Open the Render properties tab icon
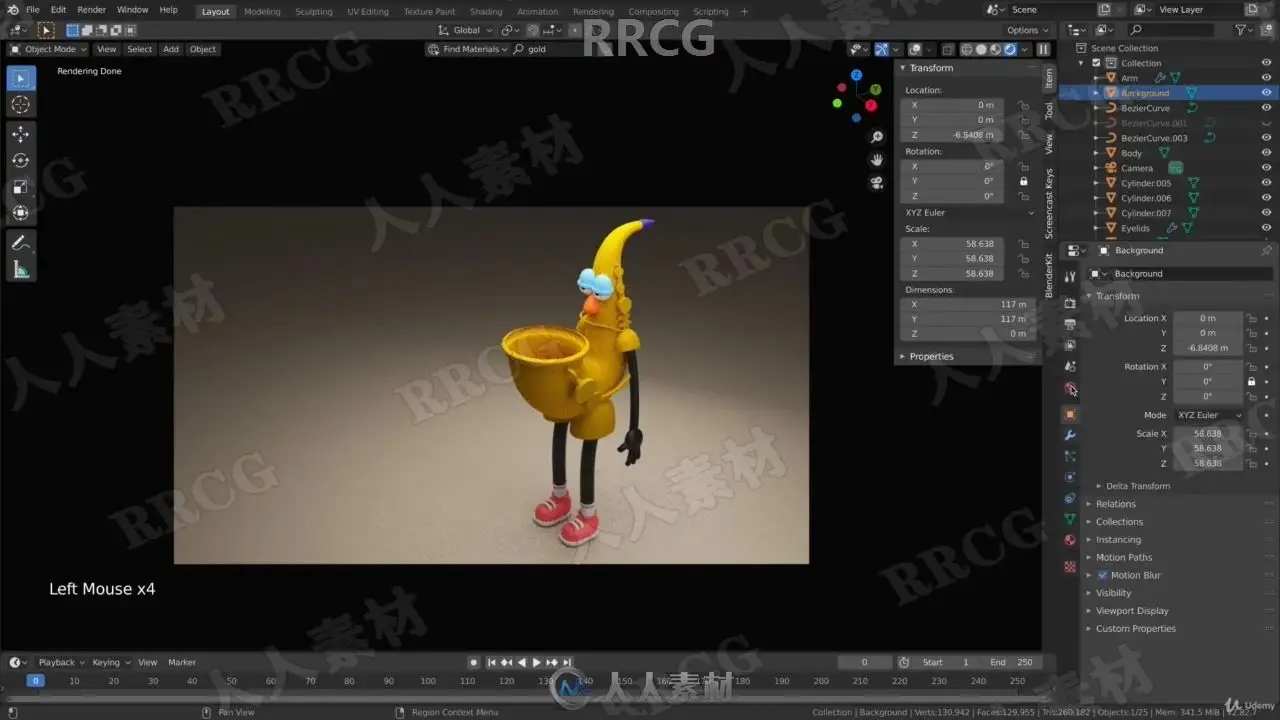Screen dimensions: 1280x720 click(1070, 303)
